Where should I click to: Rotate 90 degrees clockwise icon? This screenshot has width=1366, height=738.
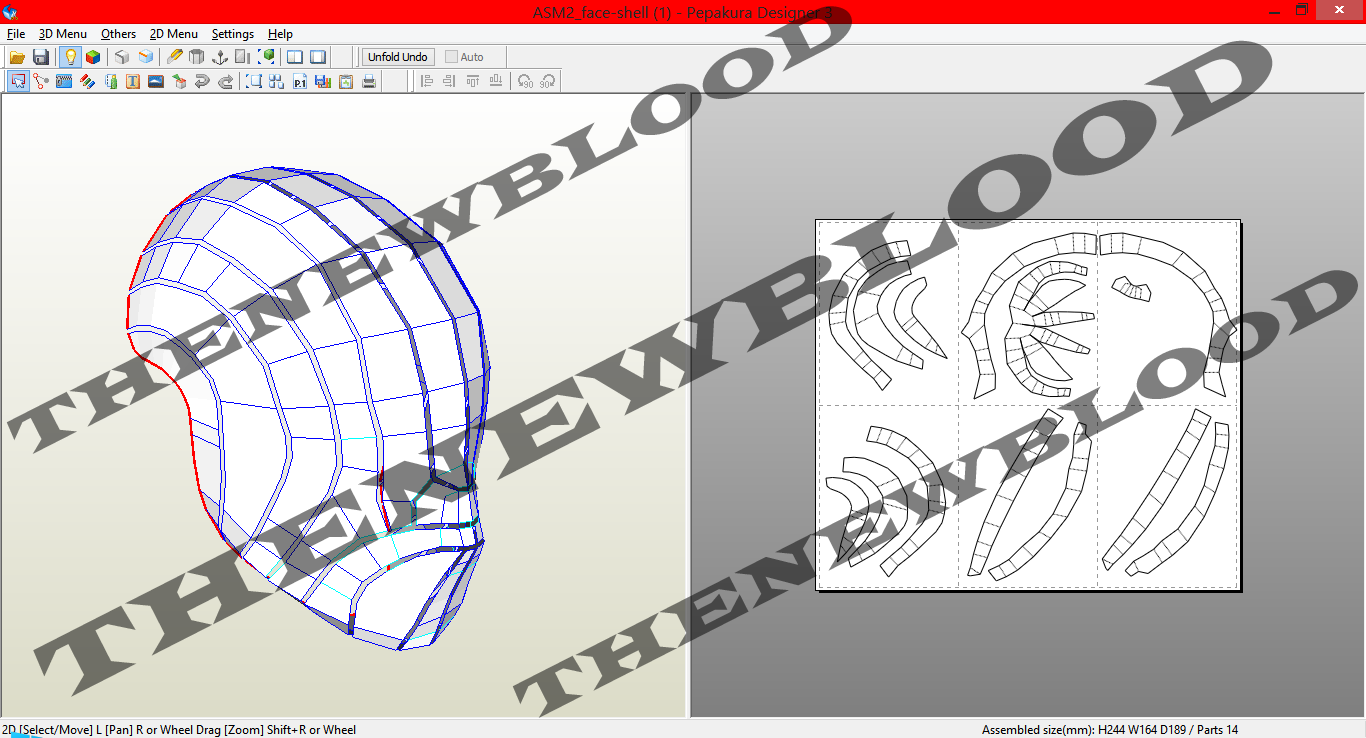tap(547, 81)
